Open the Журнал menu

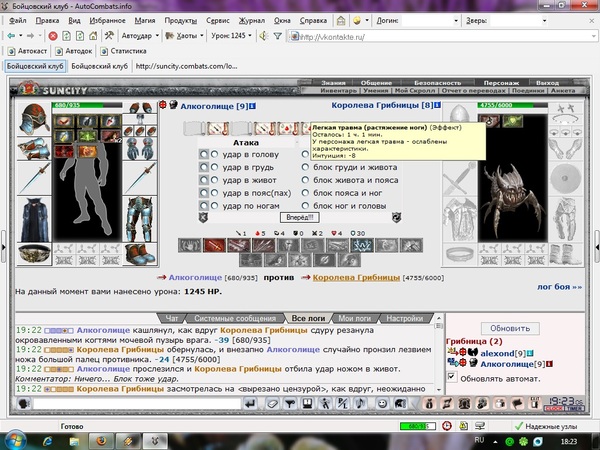(x=252, y=21)
